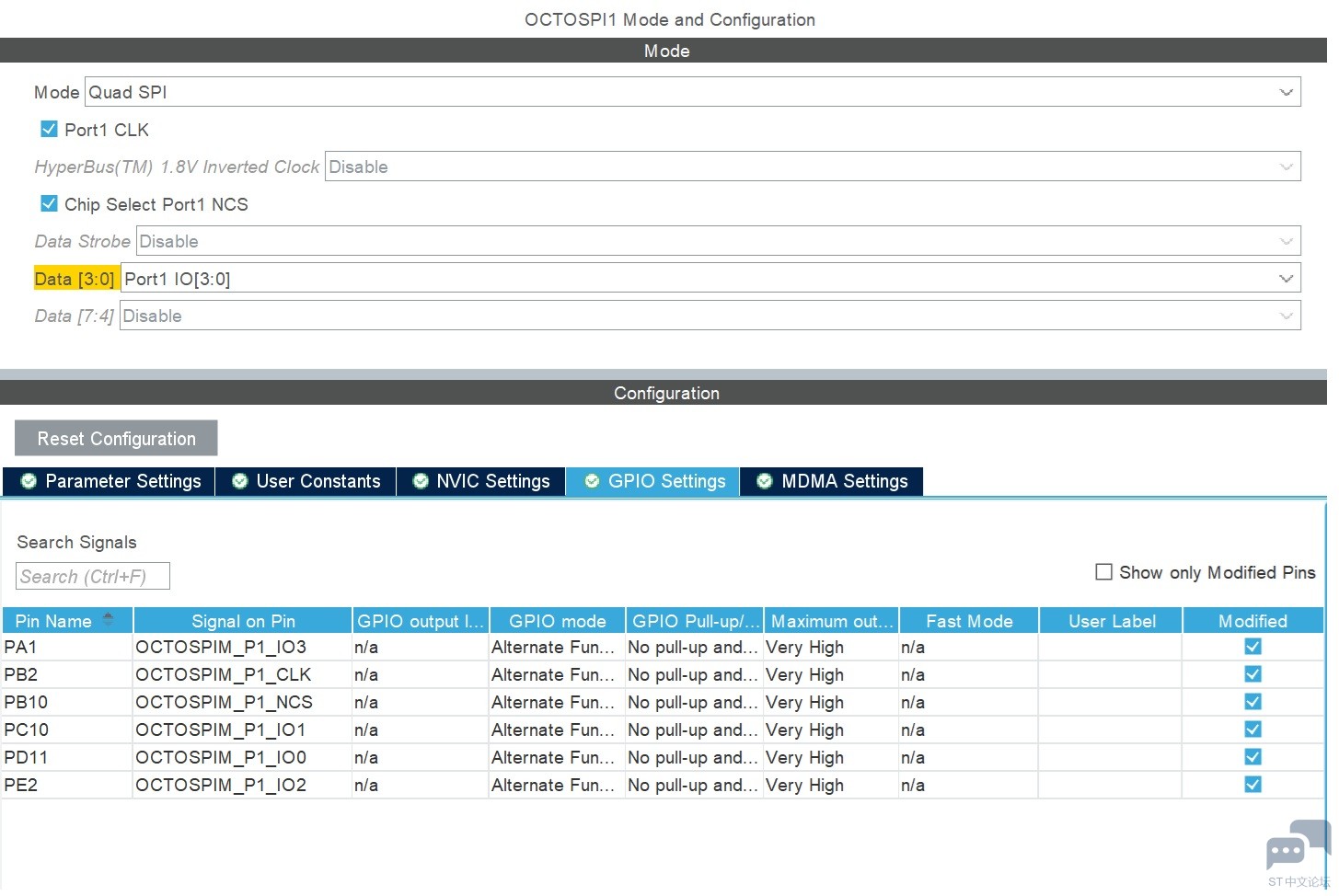The height and width of the screenshot is (896, 1339).
Task: Click the GPIO output level column header
Action: click(421, 621)
